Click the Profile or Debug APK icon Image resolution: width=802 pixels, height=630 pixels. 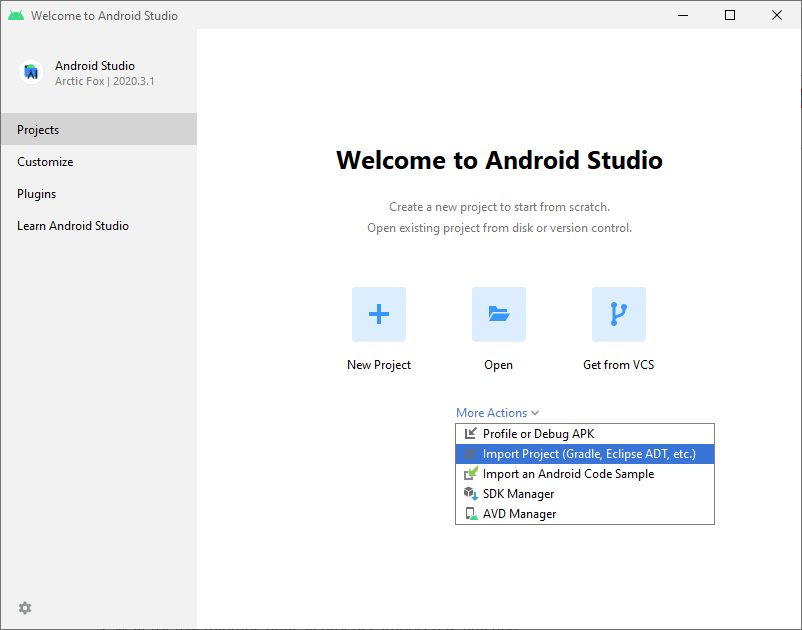[471, 434]
